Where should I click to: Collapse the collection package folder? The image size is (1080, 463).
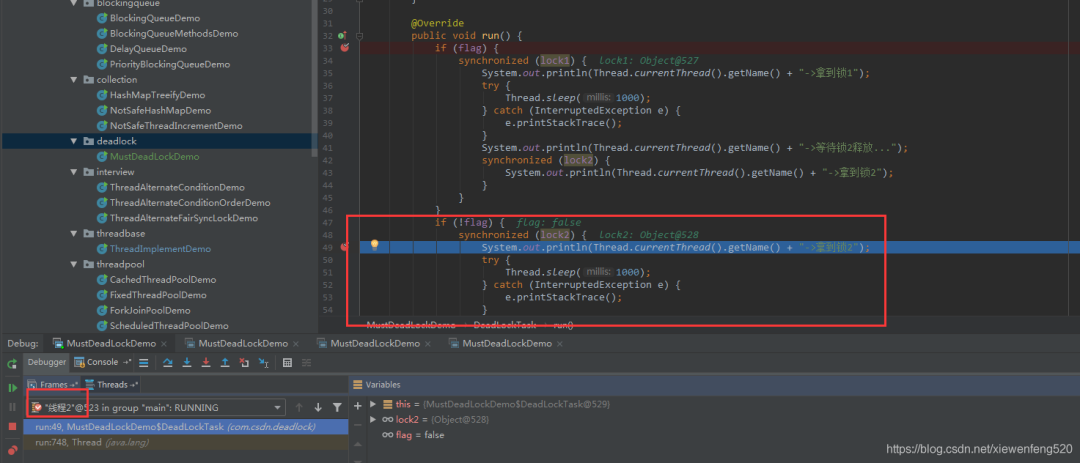74,79
